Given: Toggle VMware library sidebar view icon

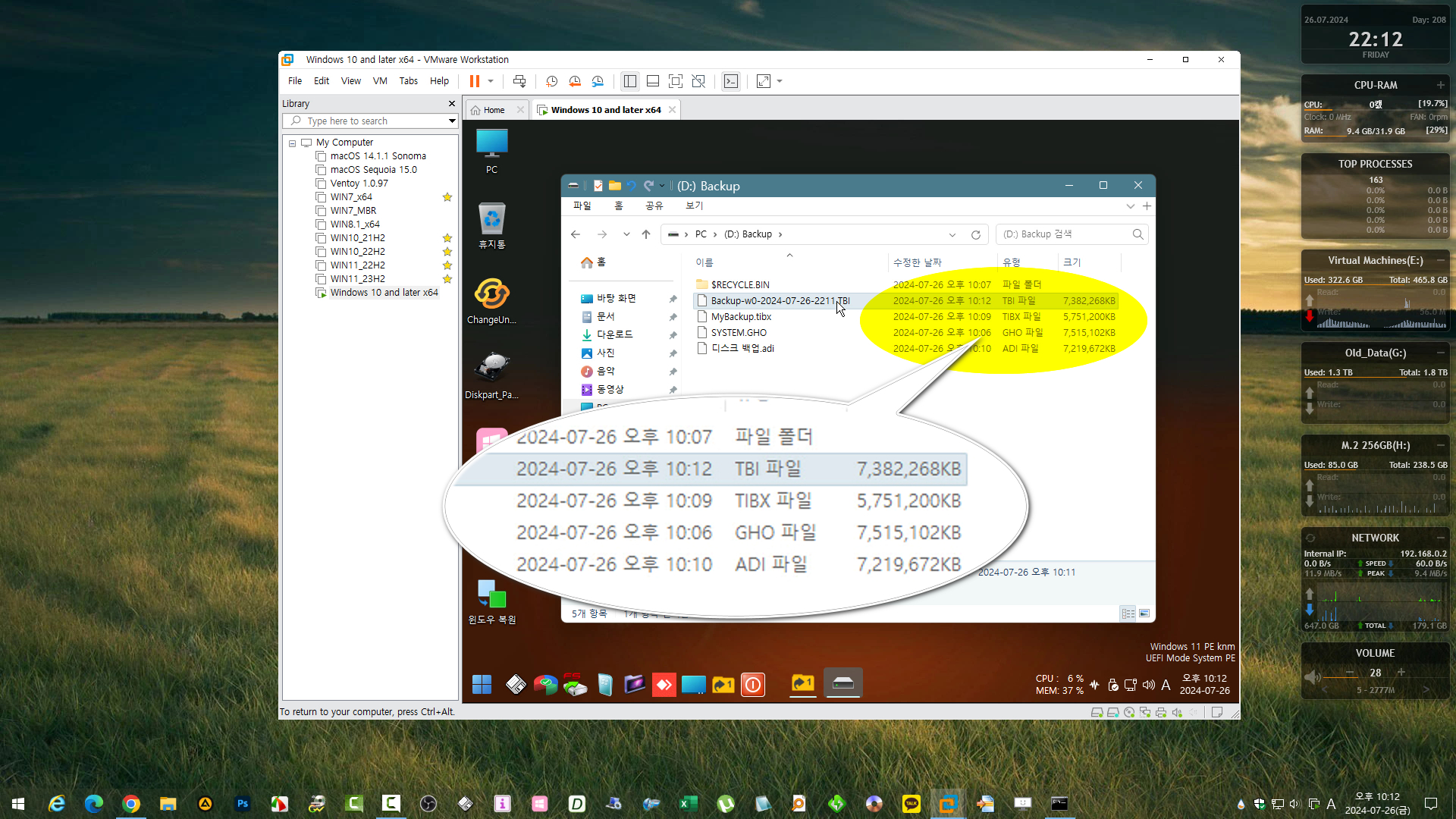Looking at the screenshot, I should coord(629,81).
